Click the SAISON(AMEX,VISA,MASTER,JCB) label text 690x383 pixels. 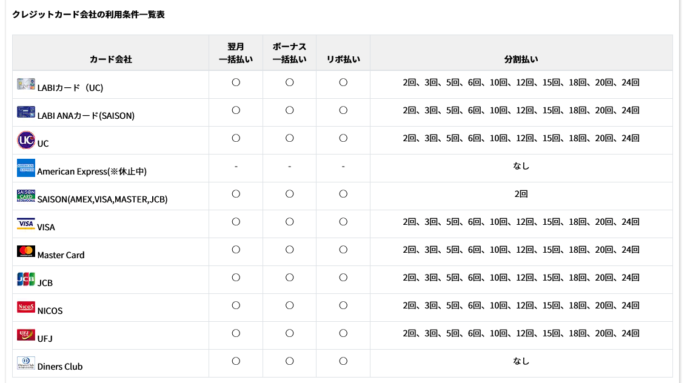coord(103,199)
